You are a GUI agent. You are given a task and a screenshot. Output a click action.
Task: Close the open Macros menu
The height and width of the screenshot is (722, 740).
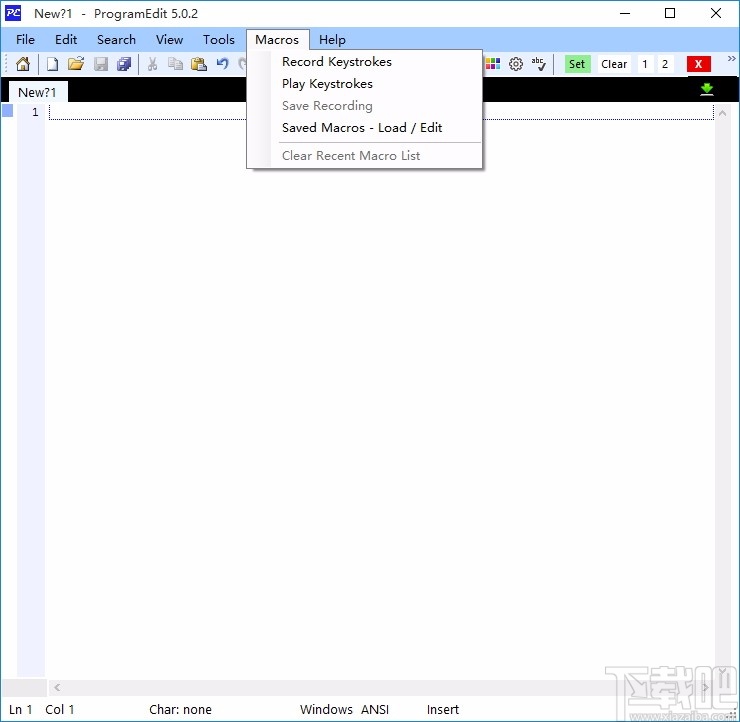click(x=277, y=40)
